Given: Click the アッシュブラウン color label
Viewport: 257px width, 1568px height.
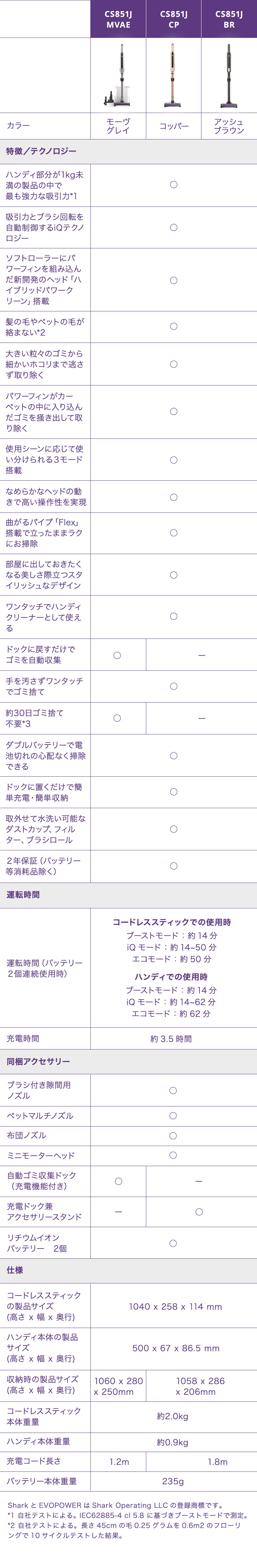Looking at the screenshot, I should tap(229, 126).
